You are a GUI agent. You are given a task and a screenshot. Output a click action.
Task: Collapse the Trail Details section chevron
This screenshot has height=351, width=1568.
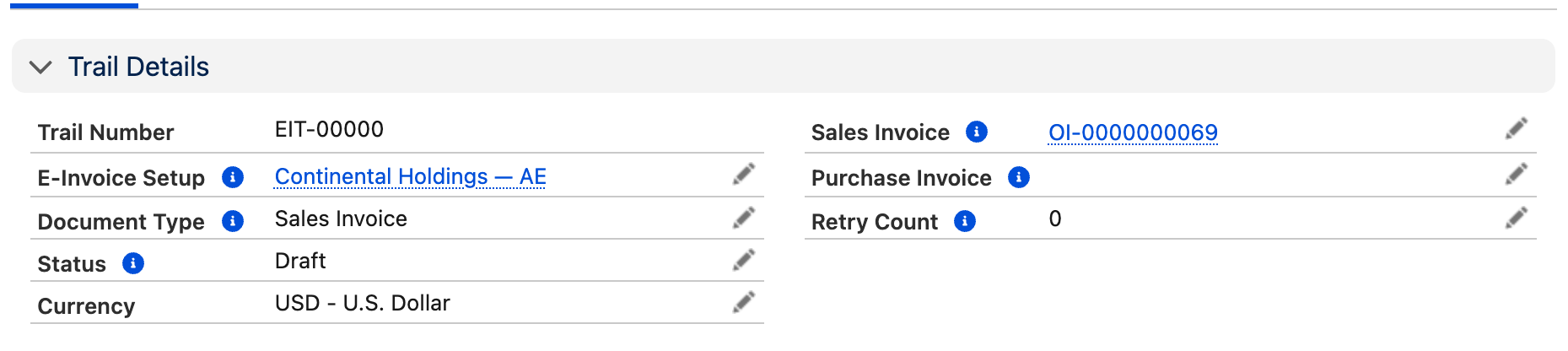[x=40, y=67]
